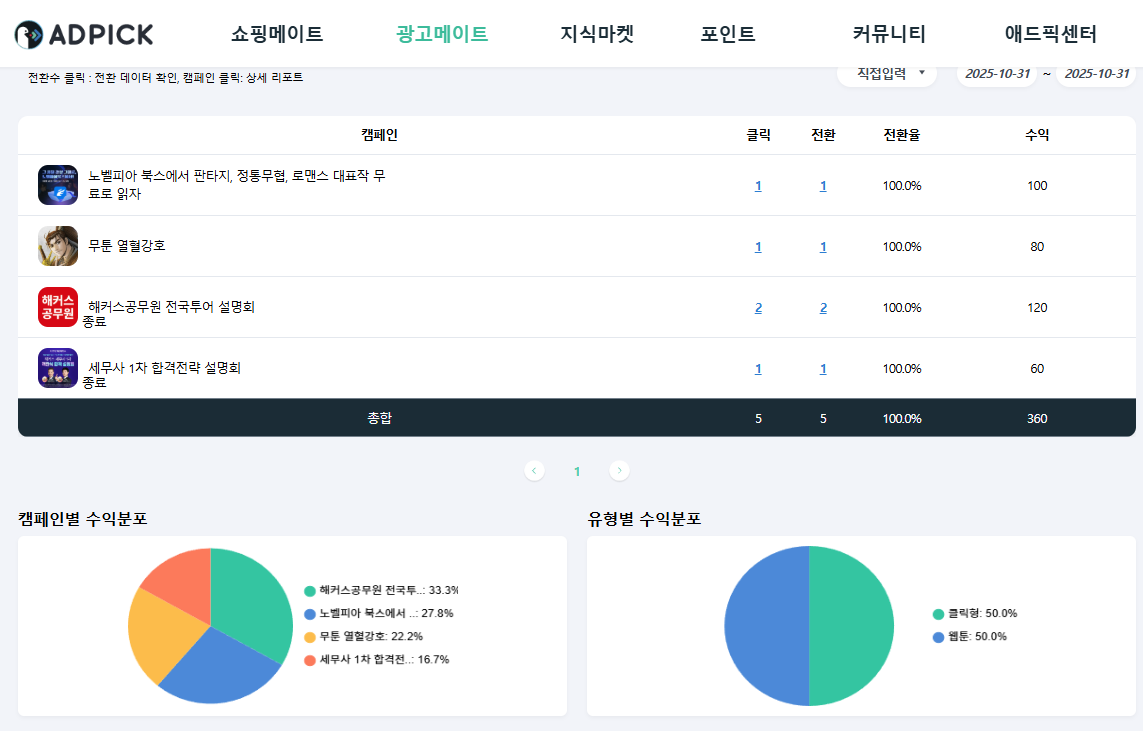
Task: Open click count link for 해커스공무원 row
Action: pos(758,308)
